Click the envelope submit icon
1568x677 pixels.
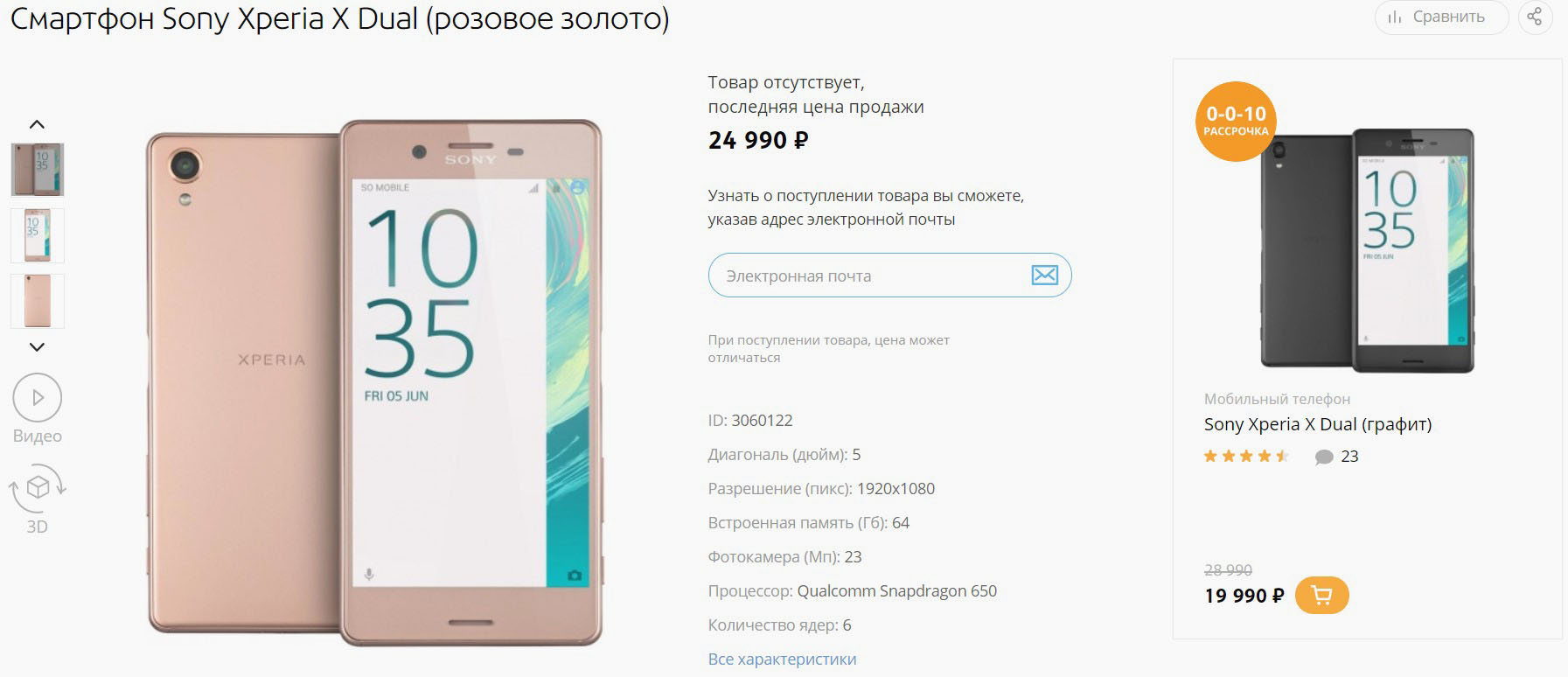coord(1045,276)
